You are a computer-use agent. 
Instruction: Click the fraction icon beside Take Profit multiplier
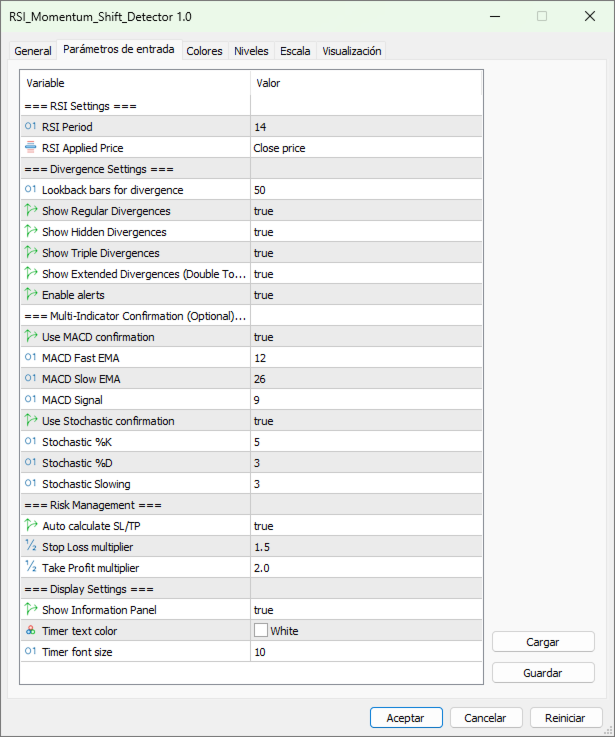click(31, 567)
